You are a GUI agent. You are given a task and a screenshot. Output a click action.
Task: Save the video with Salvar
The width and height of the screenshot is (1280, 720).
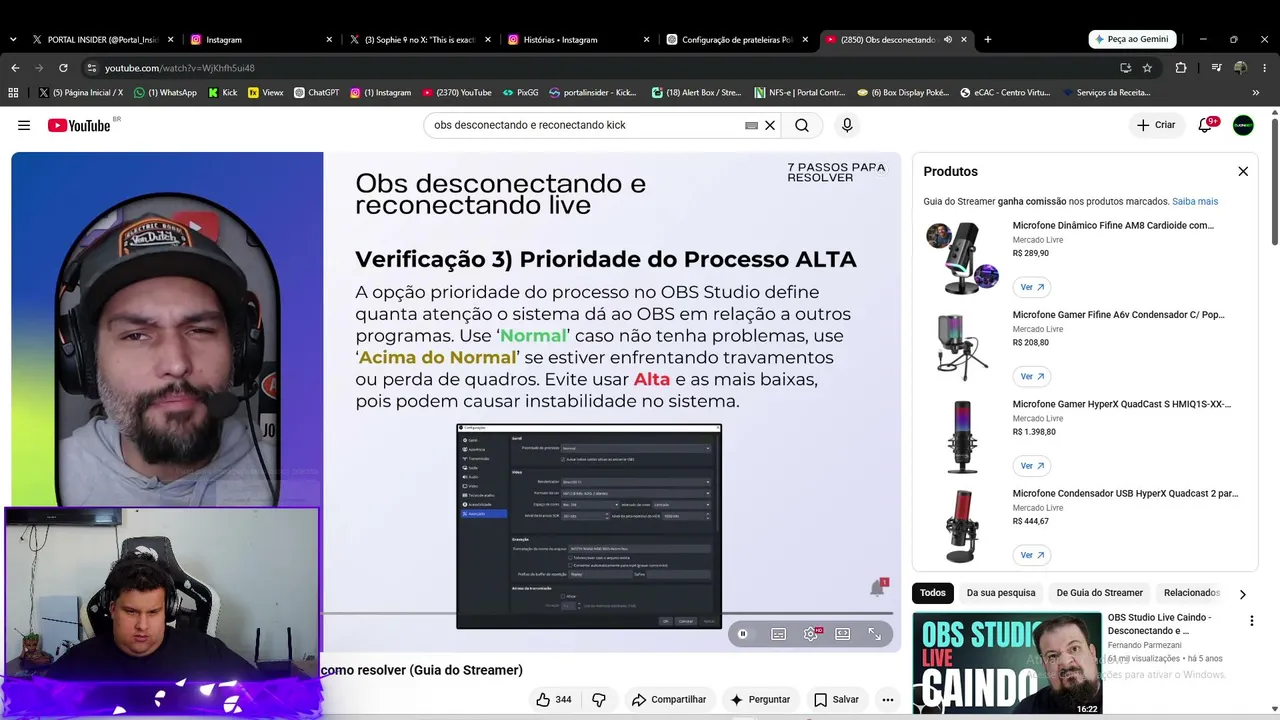coord(836,700)
